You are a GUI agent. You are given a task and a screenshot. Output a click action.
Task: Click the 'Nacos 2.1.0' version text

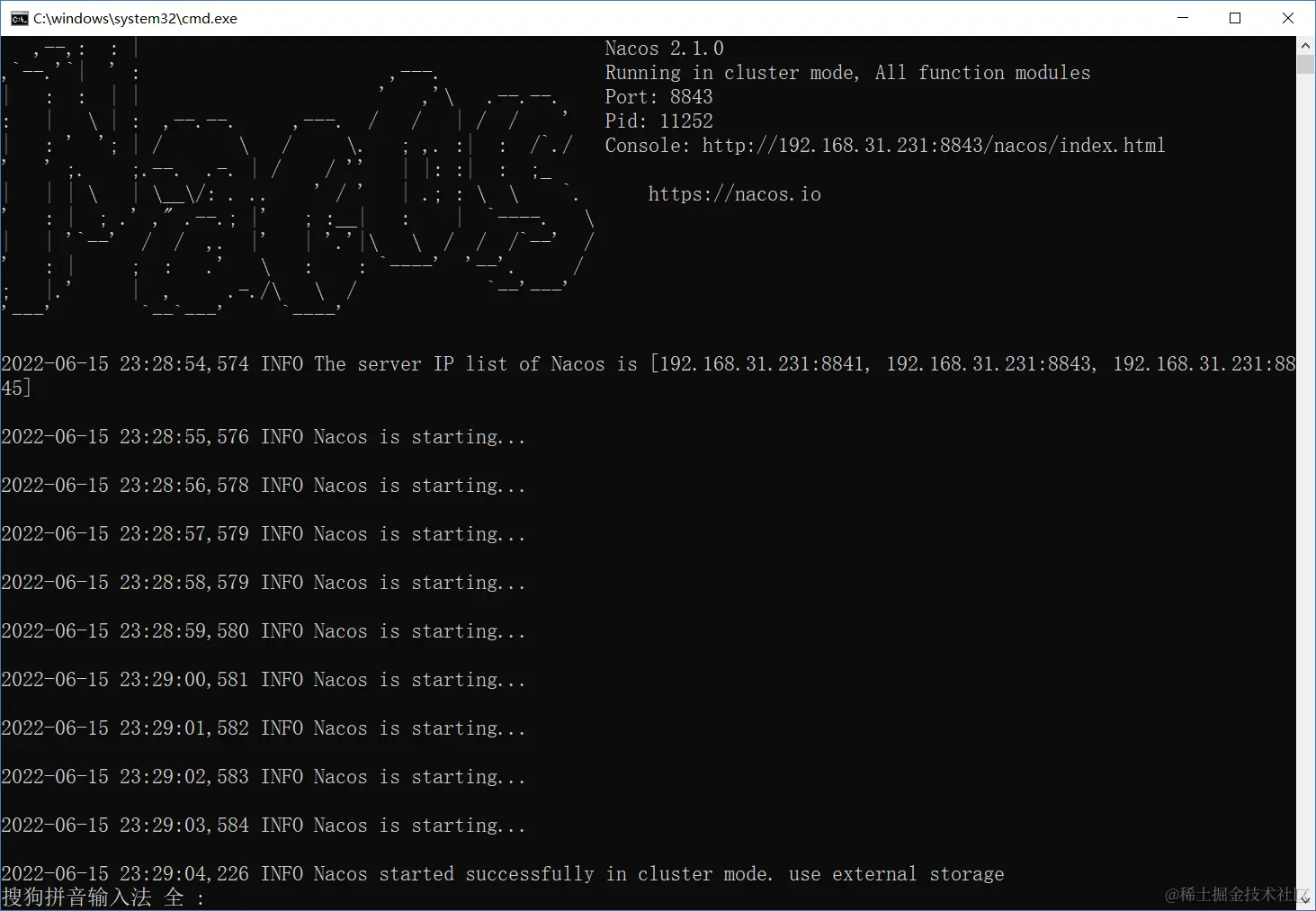click(x=665, y=49)
